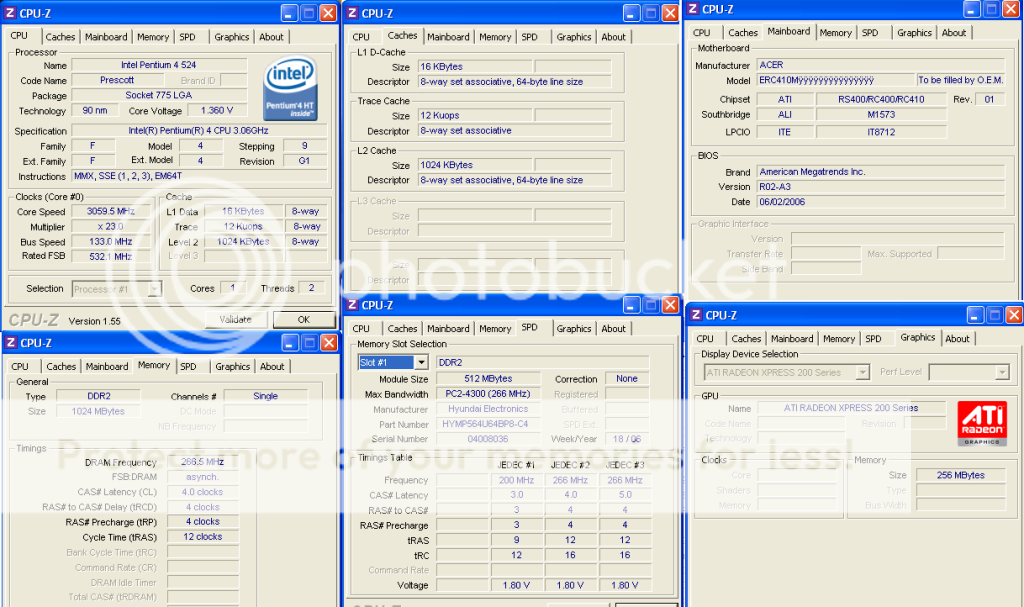Close the Memory CPU-Z window
Viewport: 1024px width, 607px height.
tap(329, 343)
